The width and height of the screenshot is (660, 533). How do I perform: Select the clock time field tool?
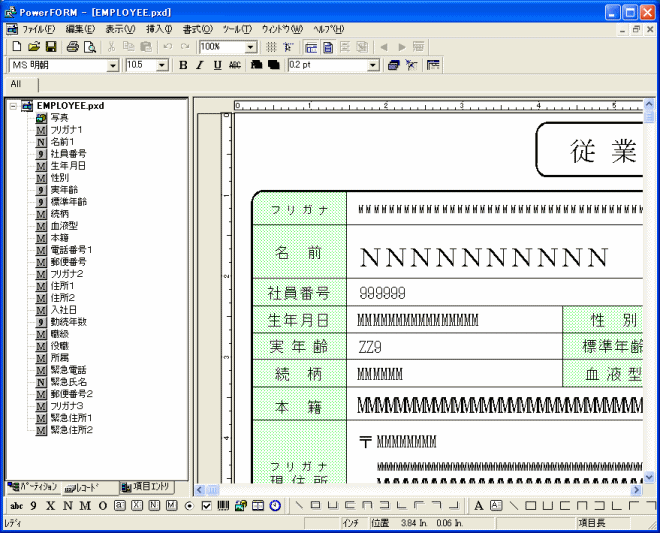coord(275,506)
